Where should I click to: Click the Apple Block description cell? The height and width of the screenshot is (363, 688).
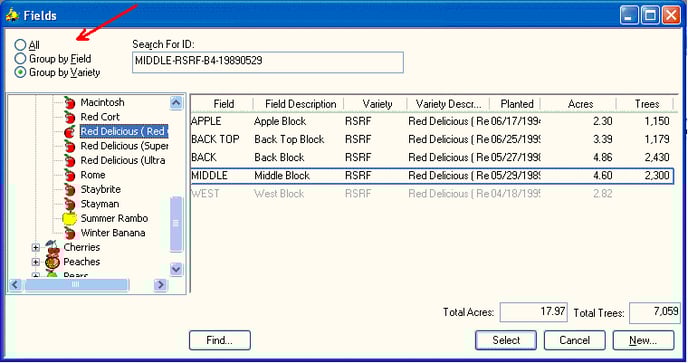pyautogui.click(x=280, y=121)
